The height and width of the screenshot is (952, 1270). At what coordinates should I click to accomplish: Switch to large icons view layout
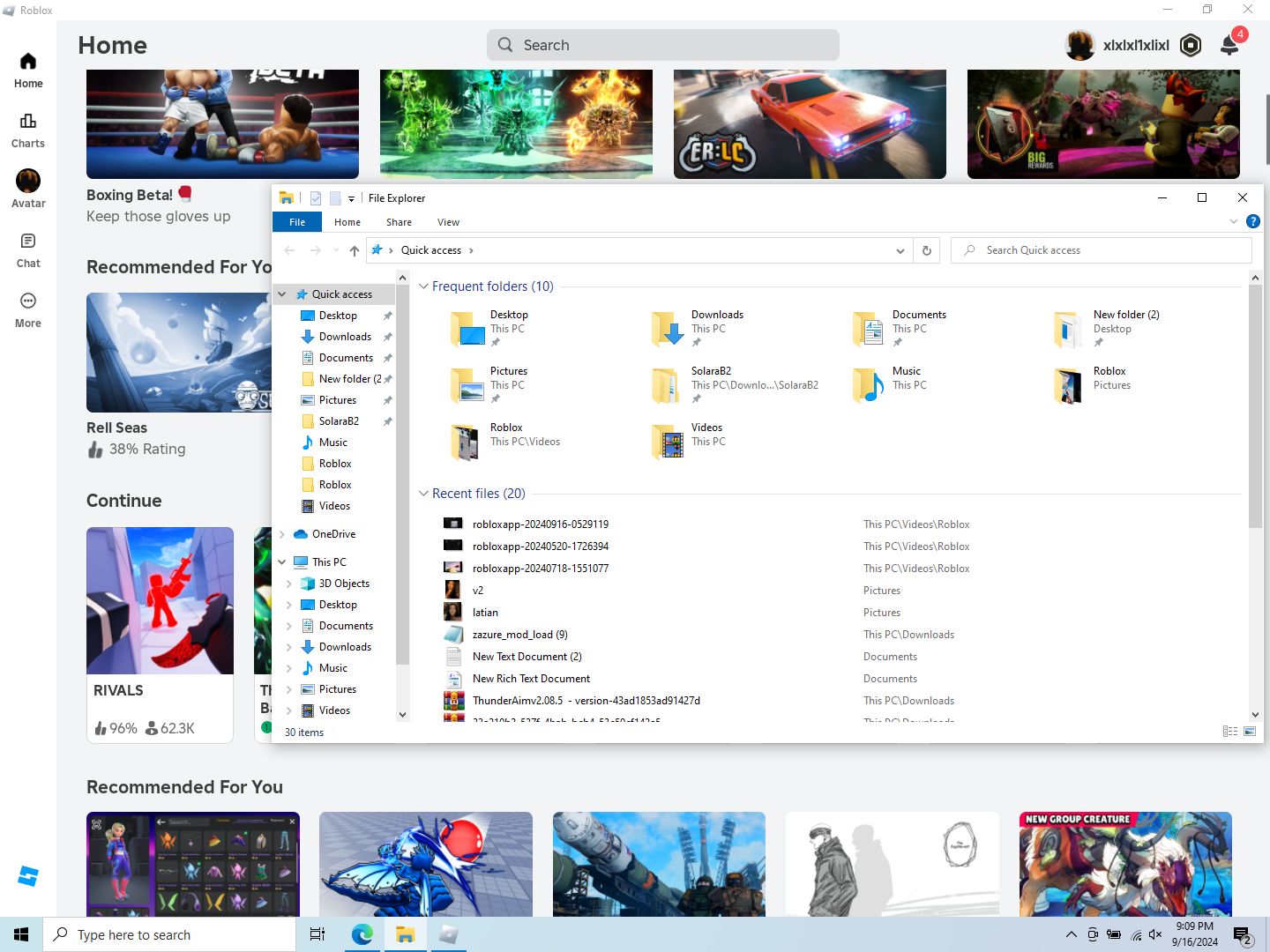click(1250, 732)
